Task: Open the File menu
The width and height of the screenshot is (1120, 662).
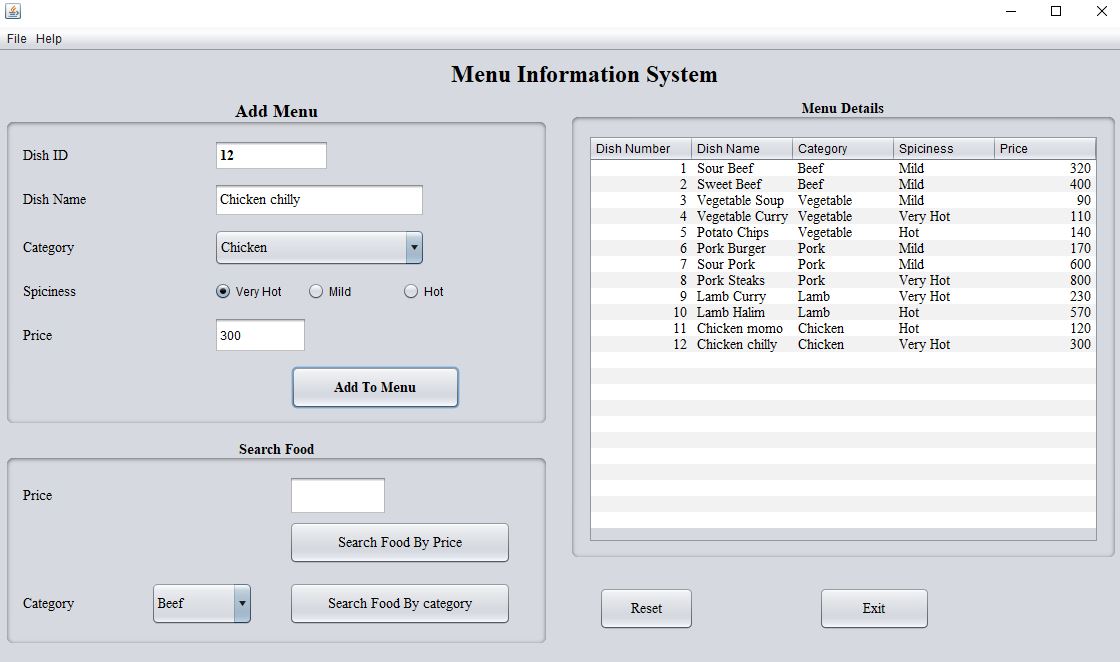Action: [x=17, y=39]
